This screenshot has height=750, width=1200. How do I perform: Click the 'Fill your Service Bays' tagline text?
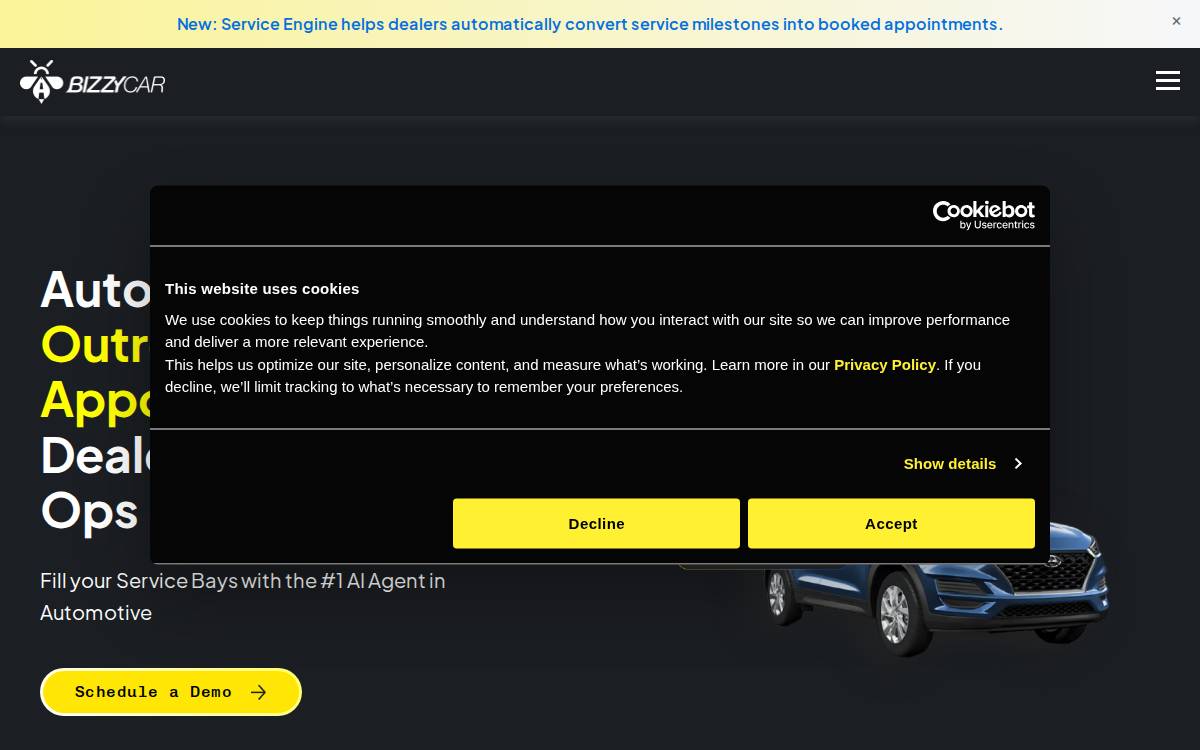[x=243, y=596]
